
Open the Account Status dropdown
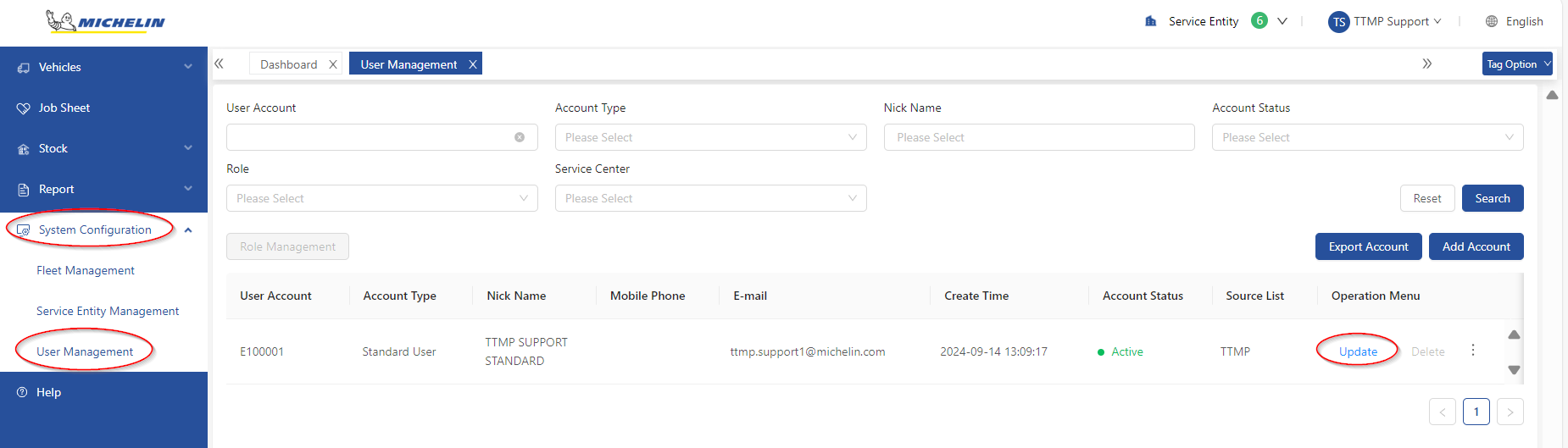pos(1367,137)
